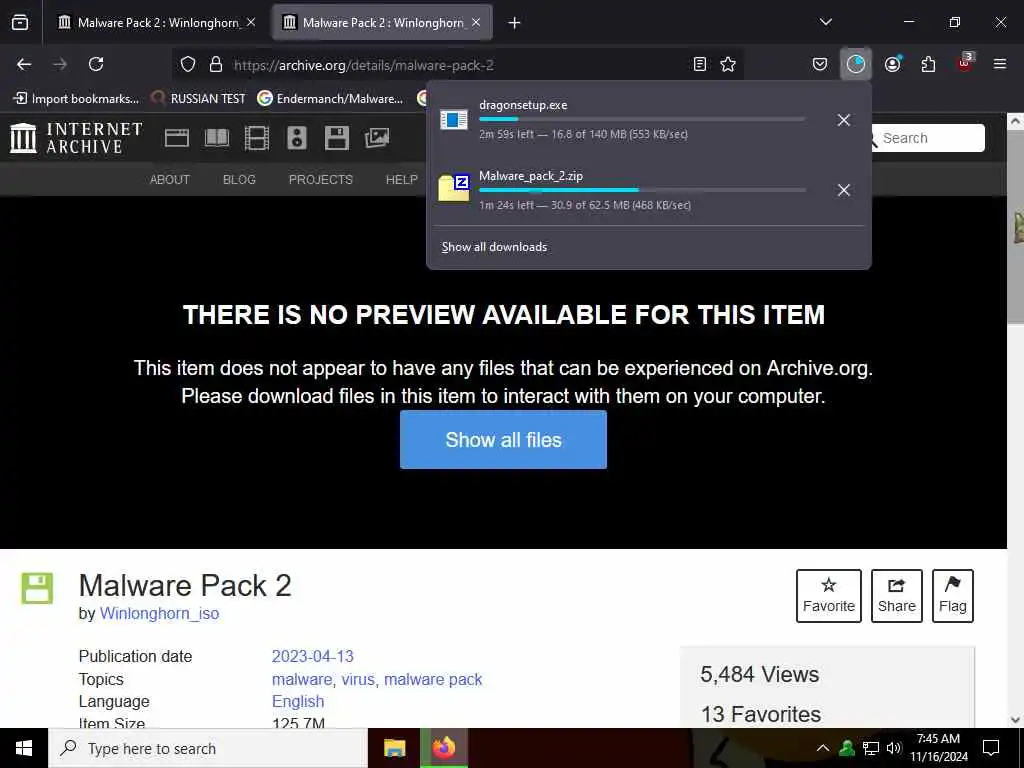Close the first Malware Pack 2 tab
The width and height of the screenshot is (1024, 768).
pos(251,22)
